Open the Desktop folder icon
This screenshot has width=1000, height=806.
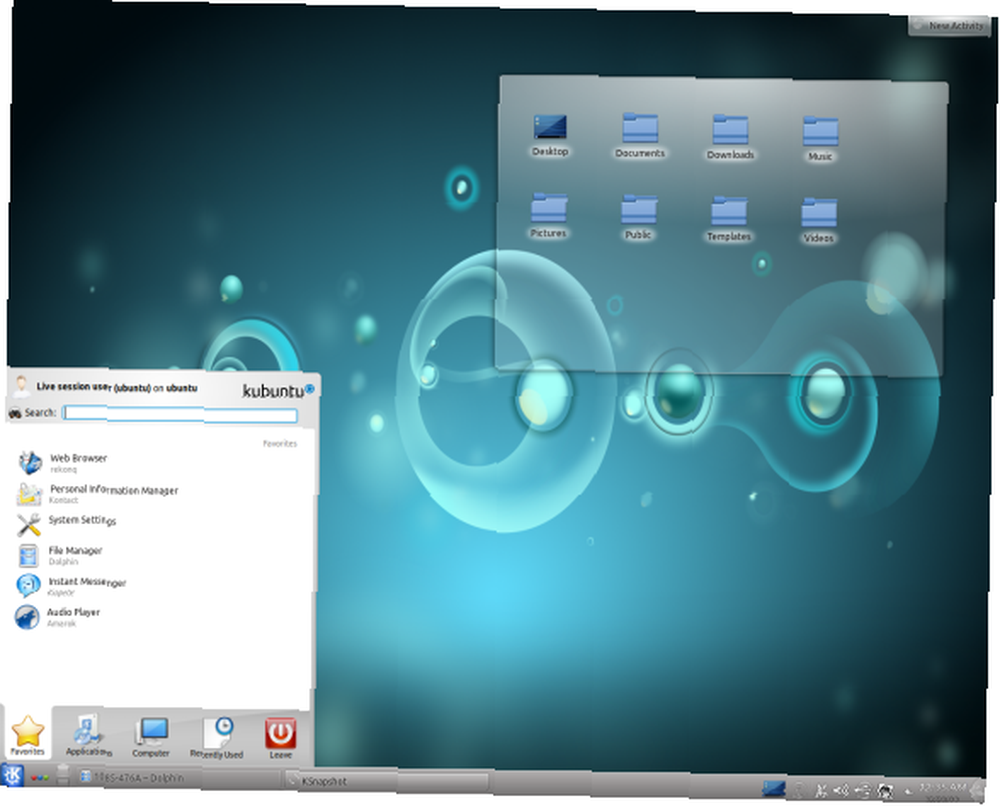(x=550, y=135)
